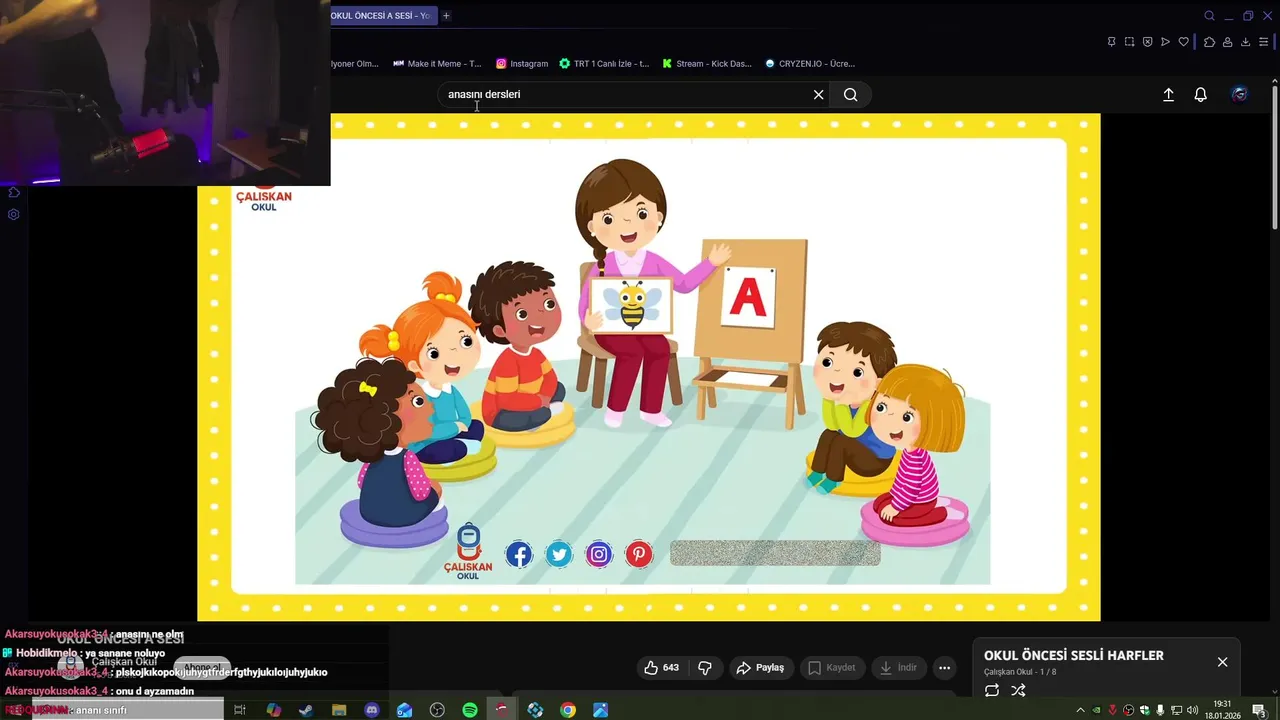Screen dimensions: 1280x720
Task: Open the clock showing 19:31
Action: click(x=1222, y=710)
